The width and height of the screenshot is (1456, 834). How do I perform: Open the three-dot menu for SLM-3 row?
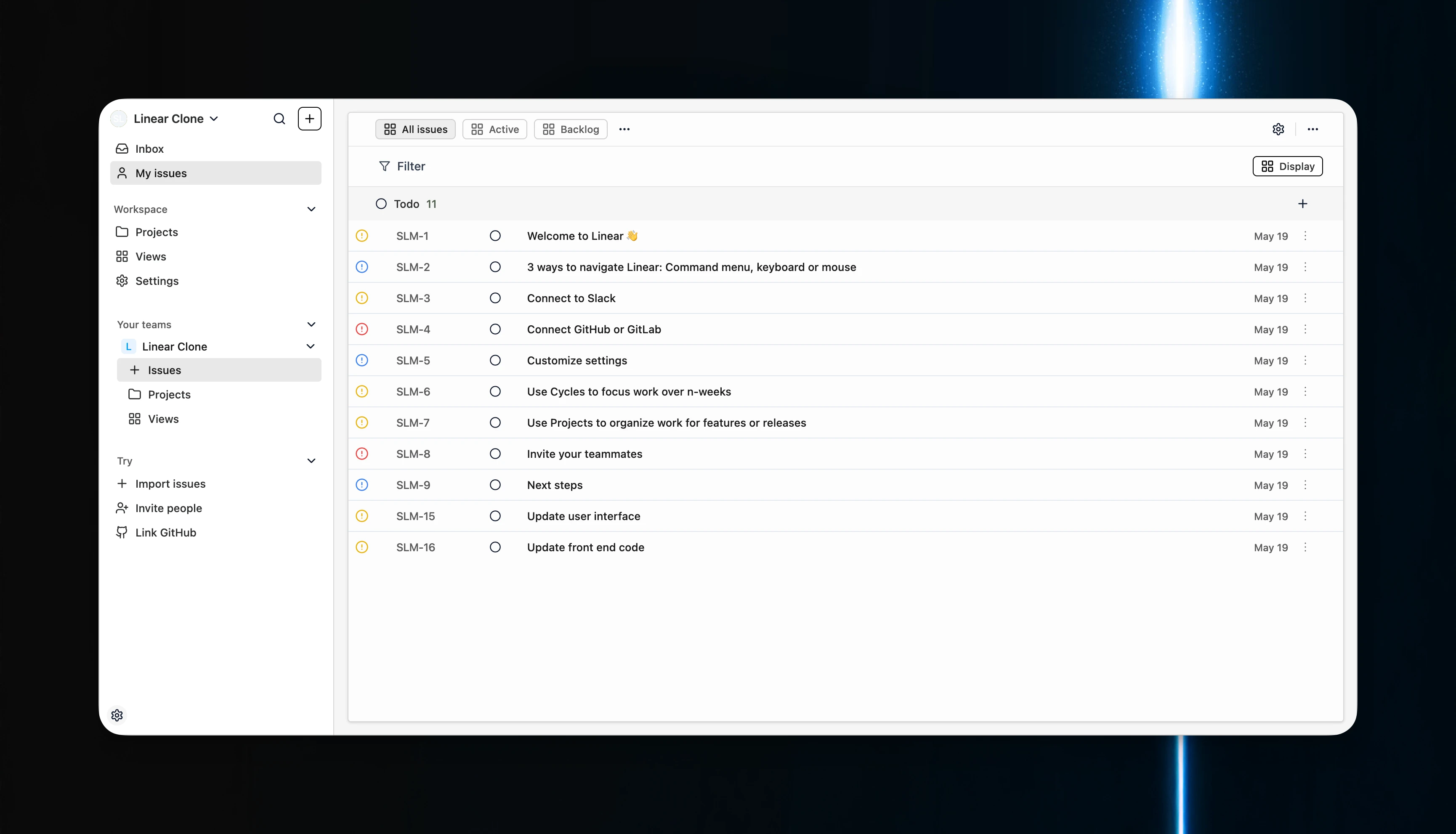(x=1305, y=298)
